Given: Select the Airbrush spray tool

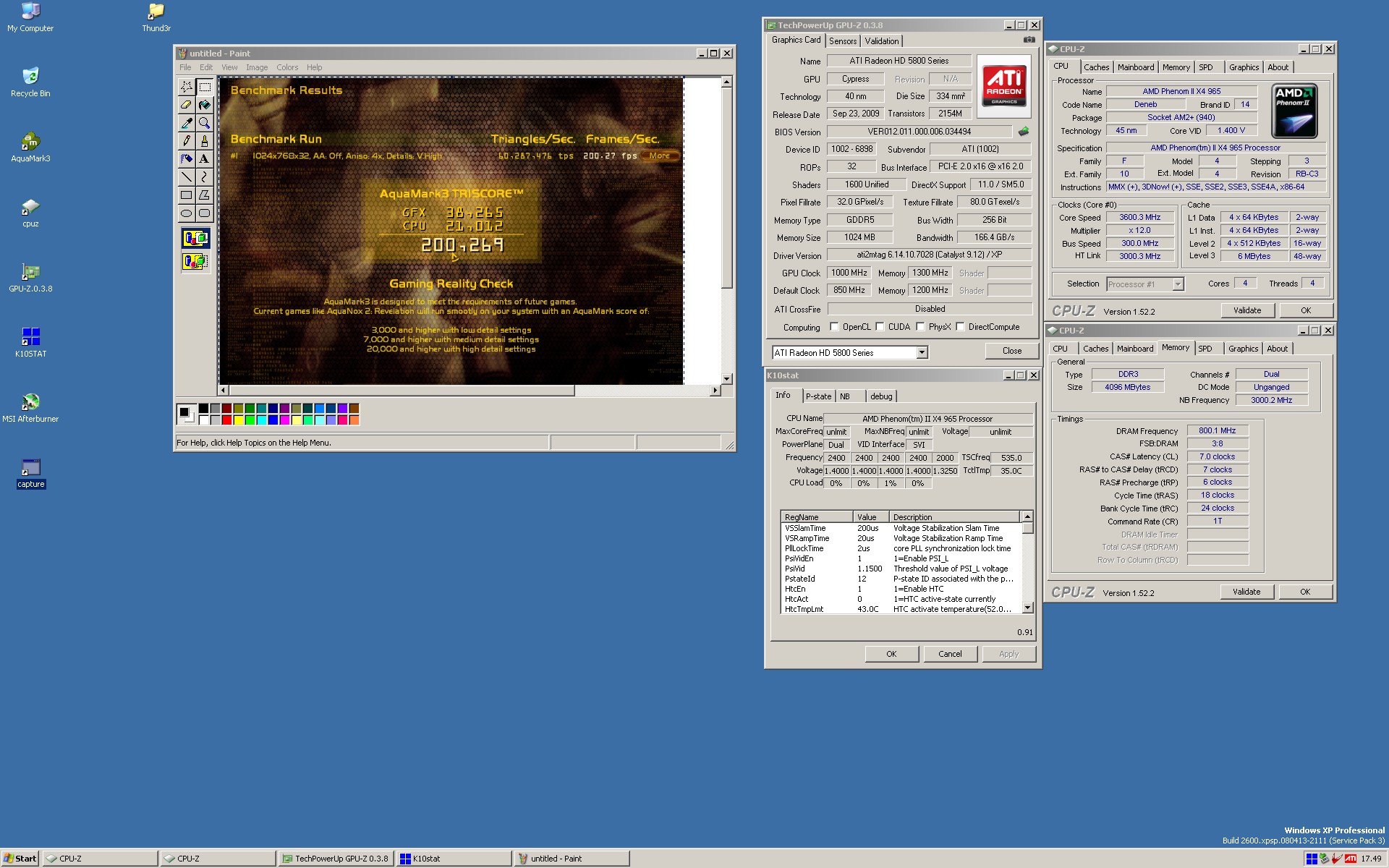Looking at the screenshot, I should click(187, 159).
